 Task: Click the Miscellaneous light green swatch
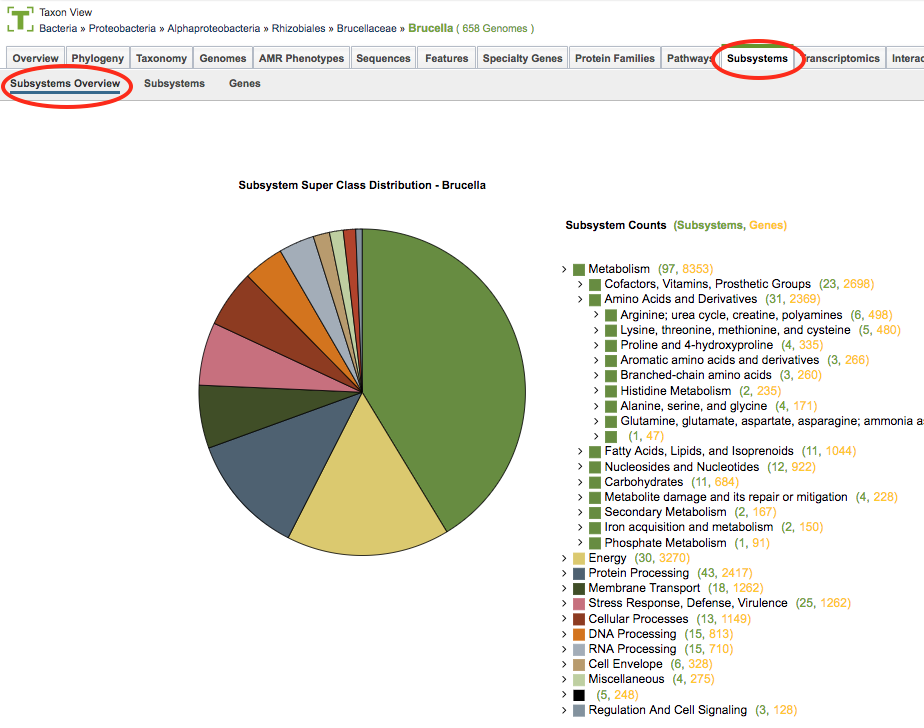[x=579, y=680]
